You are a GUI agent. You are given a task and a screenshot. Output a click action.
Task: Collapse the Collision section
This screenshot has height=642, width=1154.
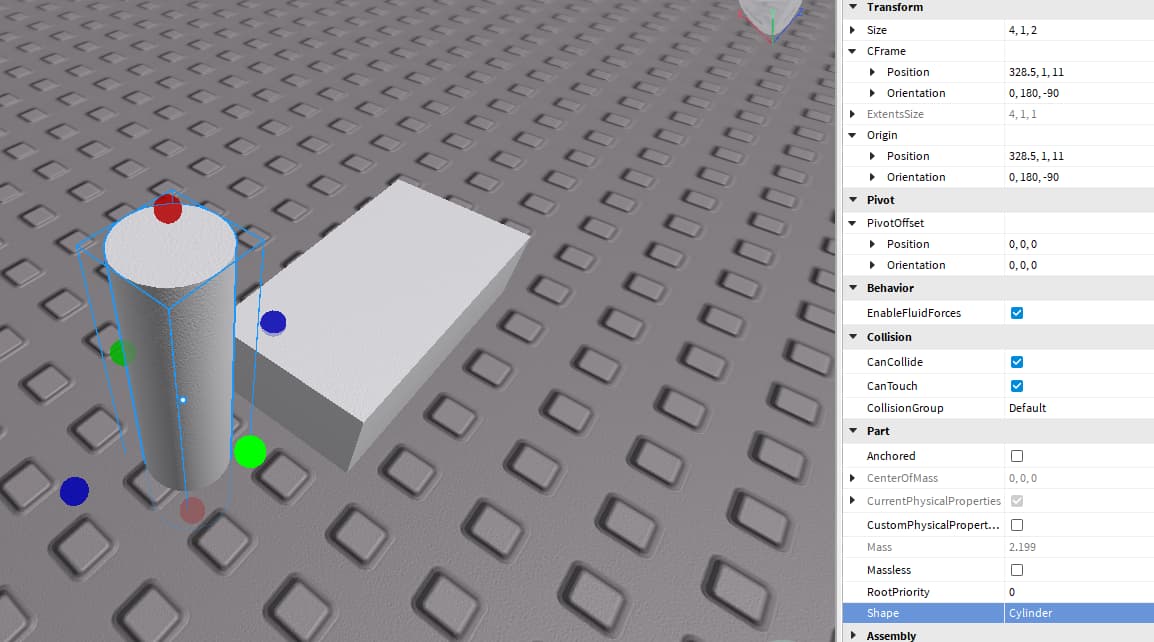pos(853,337)
